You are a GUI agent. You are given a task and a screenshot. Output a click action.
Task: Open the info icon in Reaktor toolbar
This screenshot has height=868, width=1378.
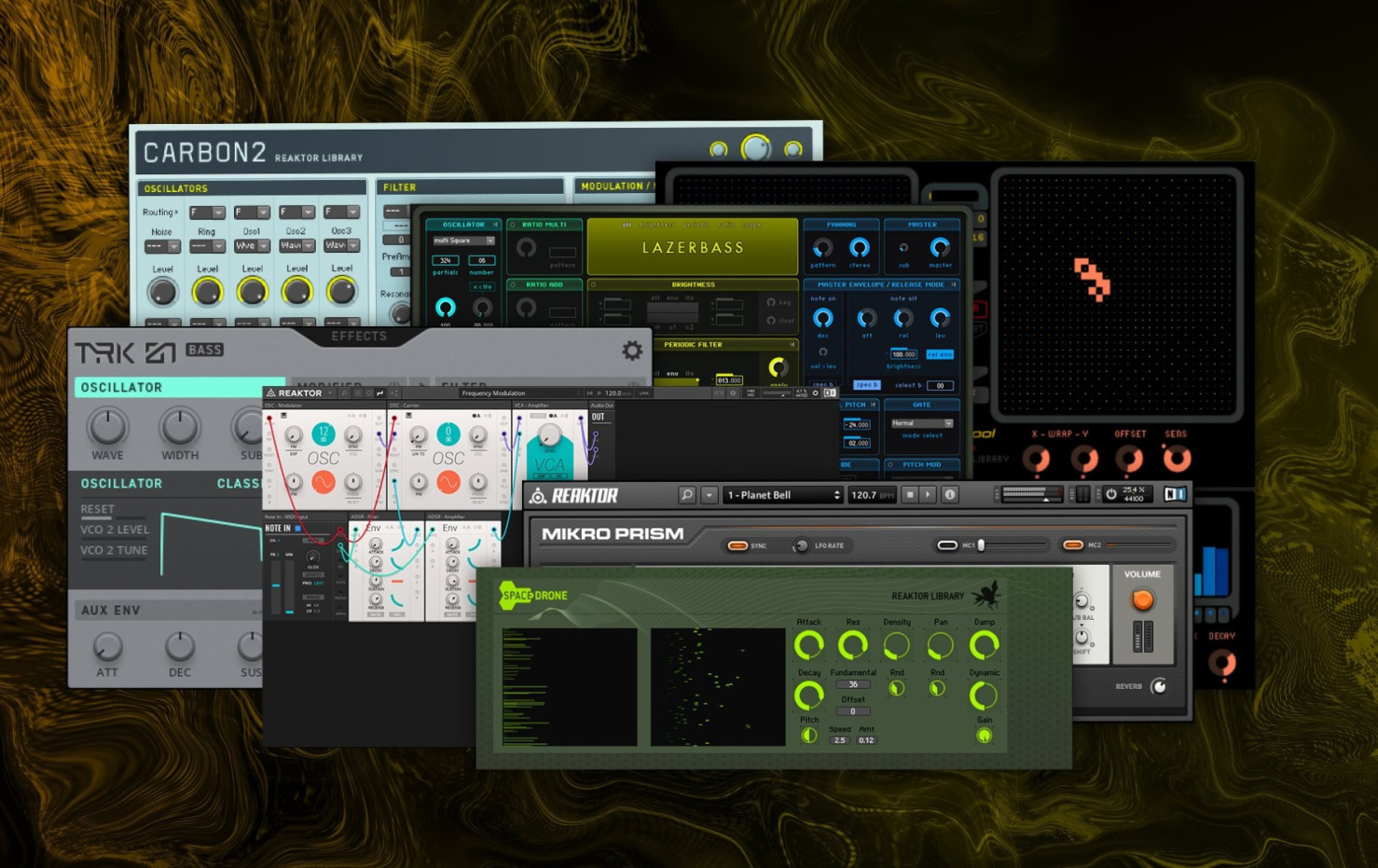950,495
